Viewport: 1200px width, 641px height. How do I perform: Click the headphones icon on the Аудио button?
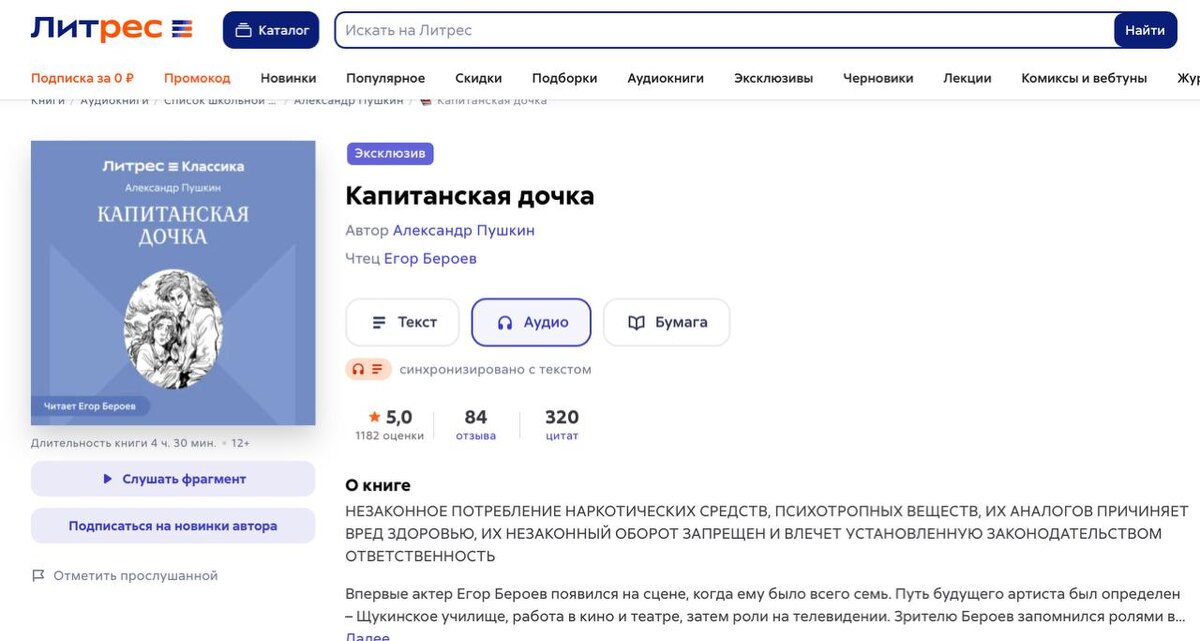pos(502,322)
